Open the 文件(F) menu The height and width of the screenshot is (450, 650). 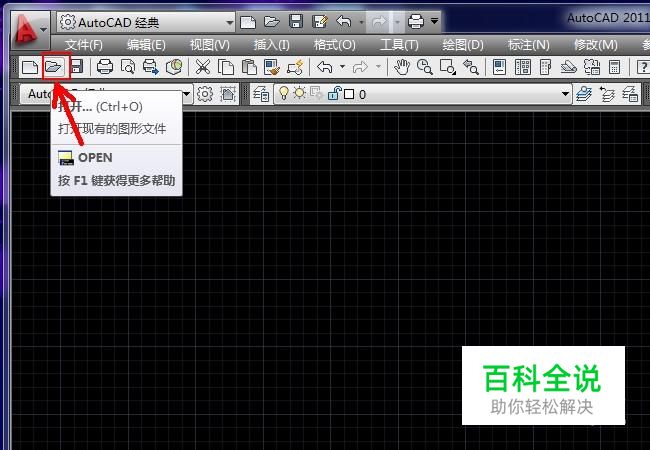point(84,44)
